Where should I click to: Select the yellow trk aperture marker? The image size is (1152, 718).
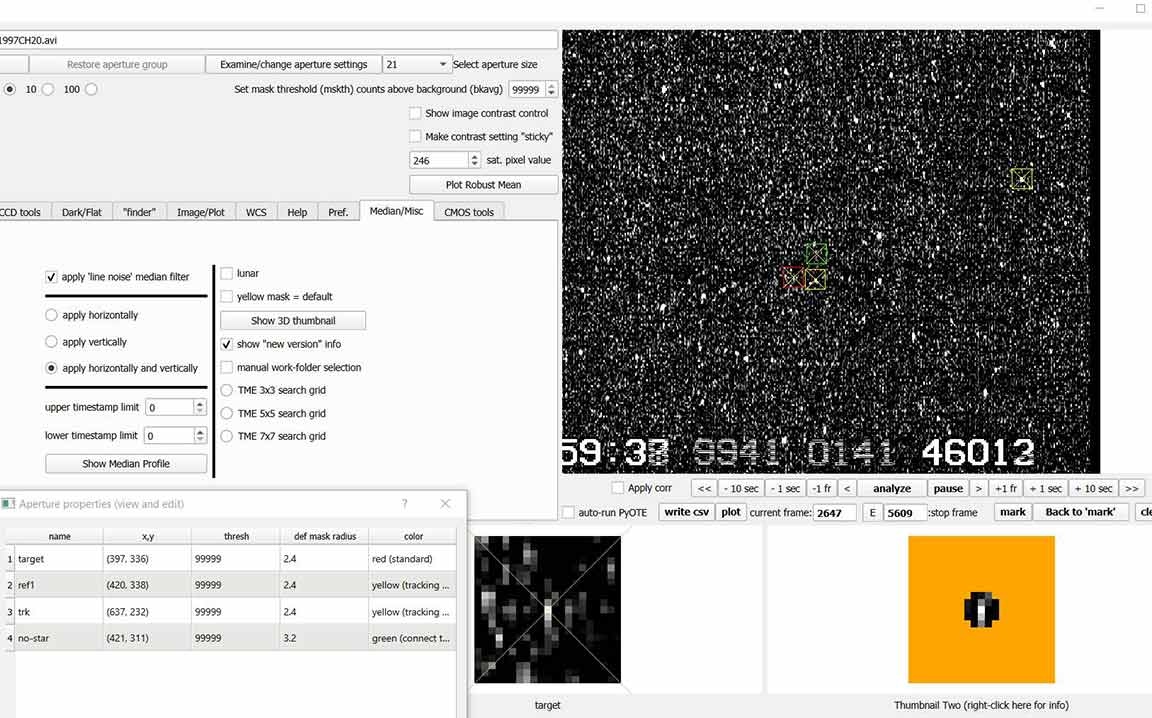coord(1021,179)
